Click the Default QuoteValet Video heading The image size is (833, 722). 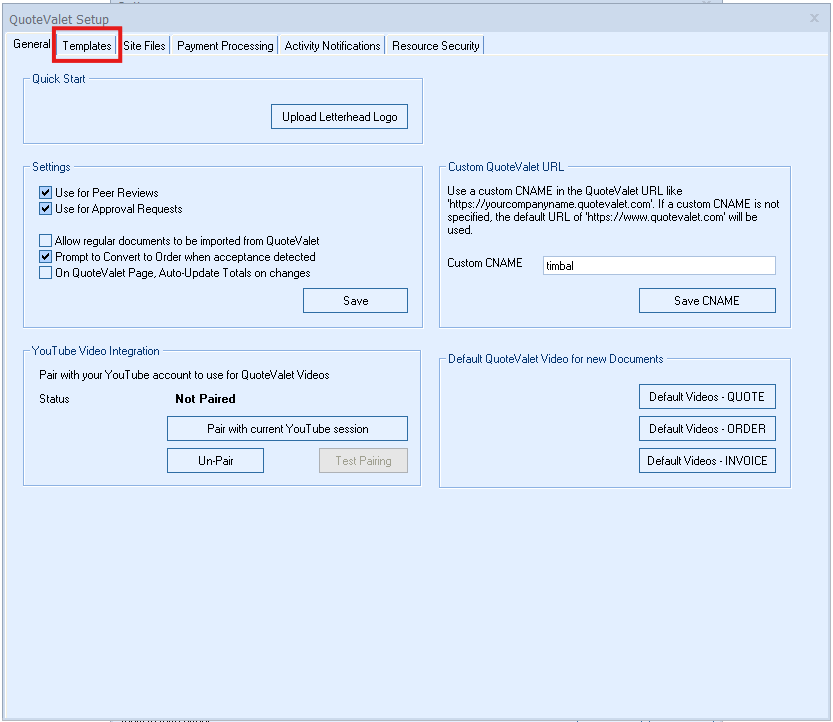tap(556, 359)
